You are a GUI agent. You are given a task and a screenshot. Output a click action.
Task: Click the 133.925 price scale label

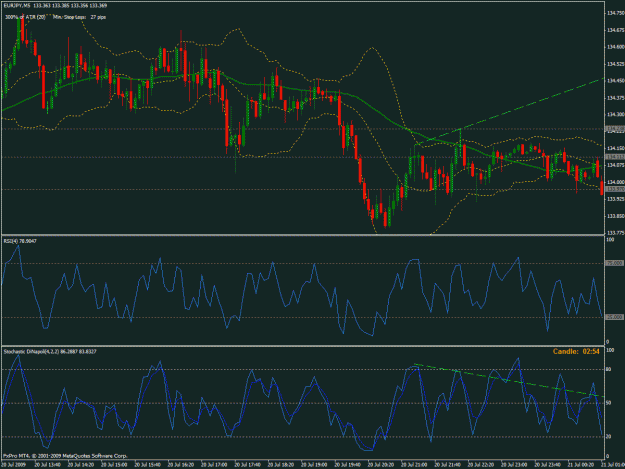pos(615,199)
